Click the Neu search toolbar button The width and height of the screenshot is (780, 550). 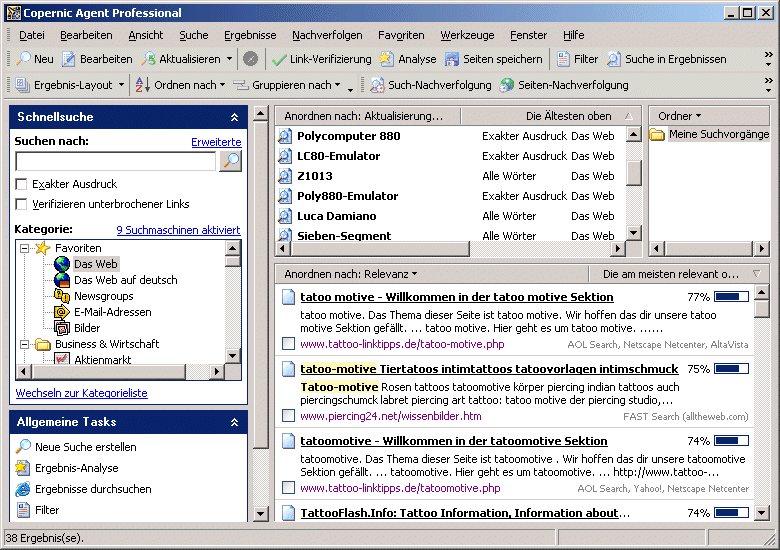[x=35, y=59]
